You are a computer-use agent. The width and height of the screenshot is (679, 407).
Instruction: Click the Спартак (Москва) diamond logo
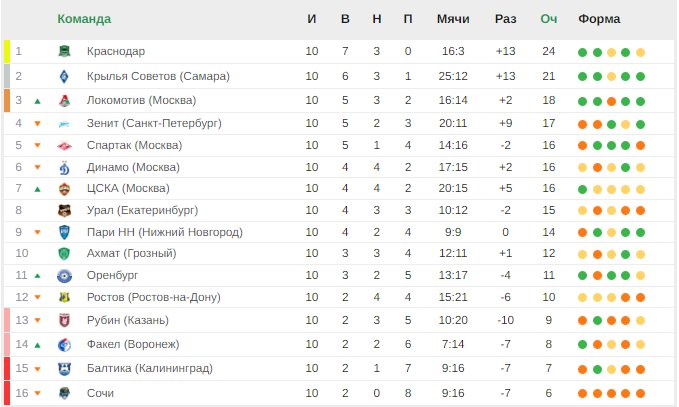point(64,146)
